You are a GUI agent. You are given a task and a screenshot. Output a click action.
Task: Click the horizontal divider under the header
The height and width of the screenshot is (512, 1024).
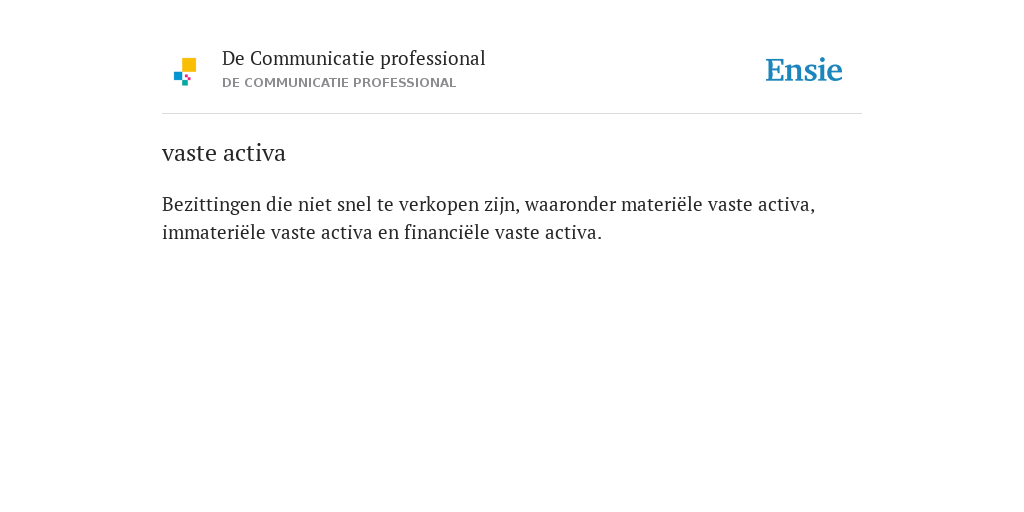coord(512,114)
